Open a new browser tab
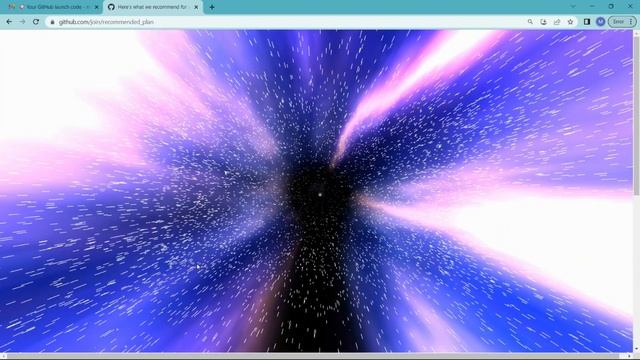The height and width of the screenshot is (360, 640). (x=212, y=7)
